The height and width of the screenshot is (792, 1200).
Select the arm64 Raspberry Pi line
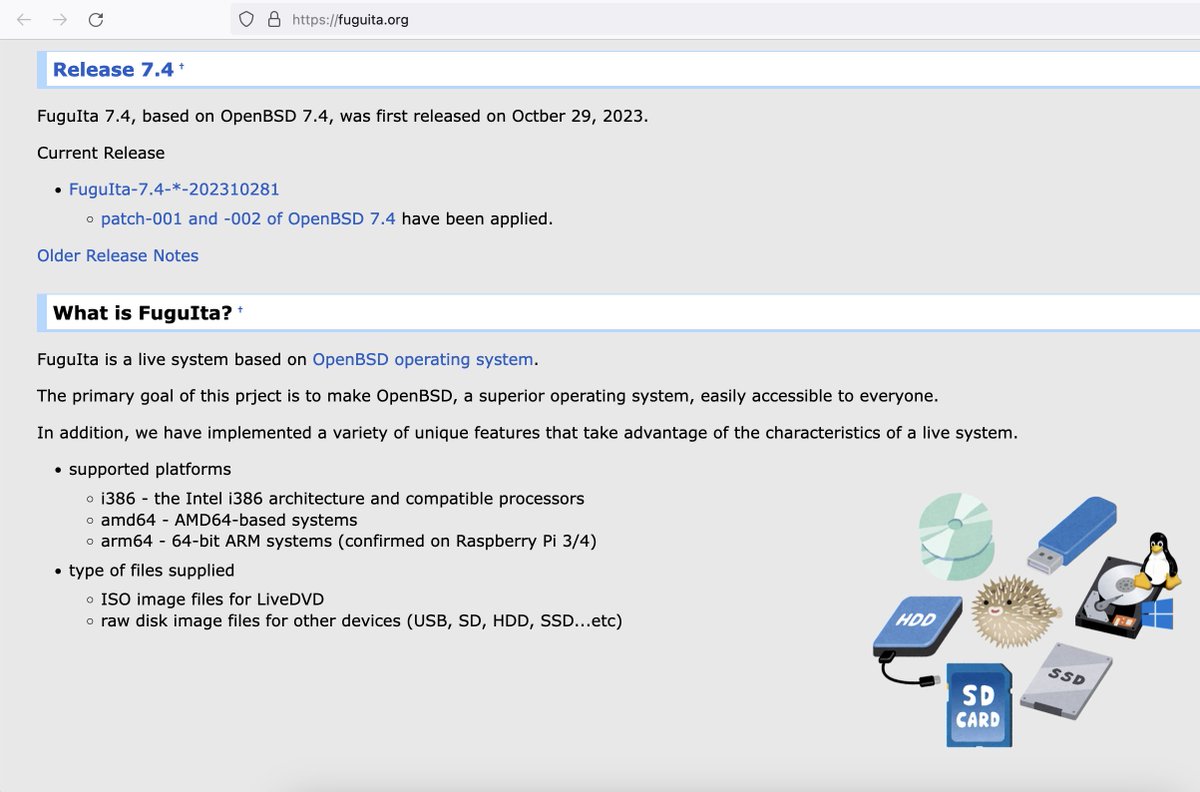(x=349, y=542)
